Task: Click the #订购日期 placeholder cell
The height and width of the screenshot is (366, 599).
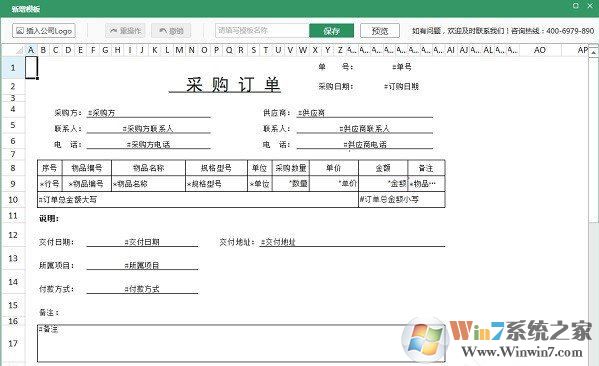Action: pos(401,87)
